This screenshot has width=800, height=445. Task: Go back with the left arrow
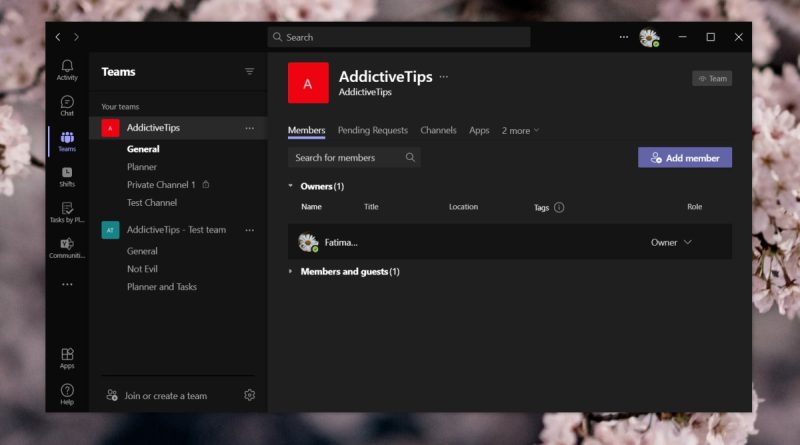pos(58,37)
